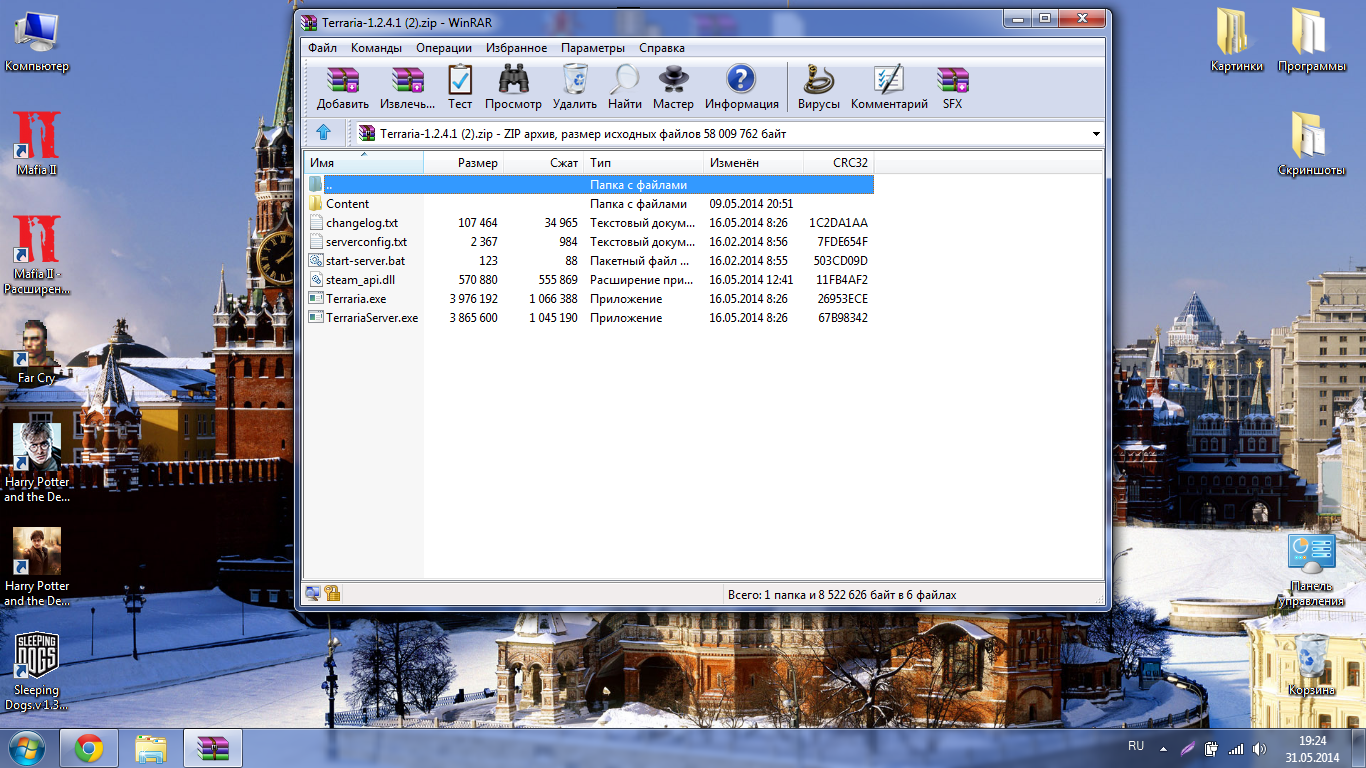Click the SFX archive icon
Viewport: 1366px width, 768px height.
click(x=952, y=87)
